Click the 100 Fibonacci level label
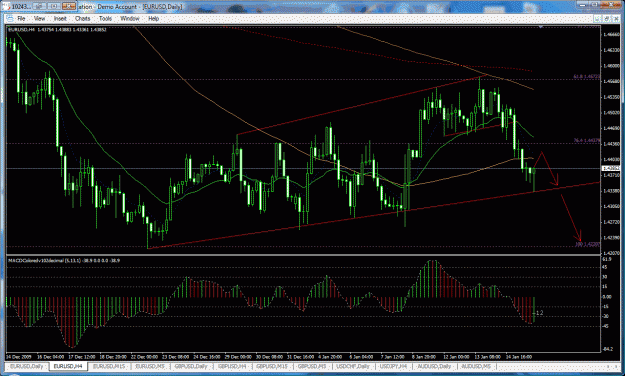The height and width of the screenshot is (376, 625). pyautogui.click(x=588, y=244)
